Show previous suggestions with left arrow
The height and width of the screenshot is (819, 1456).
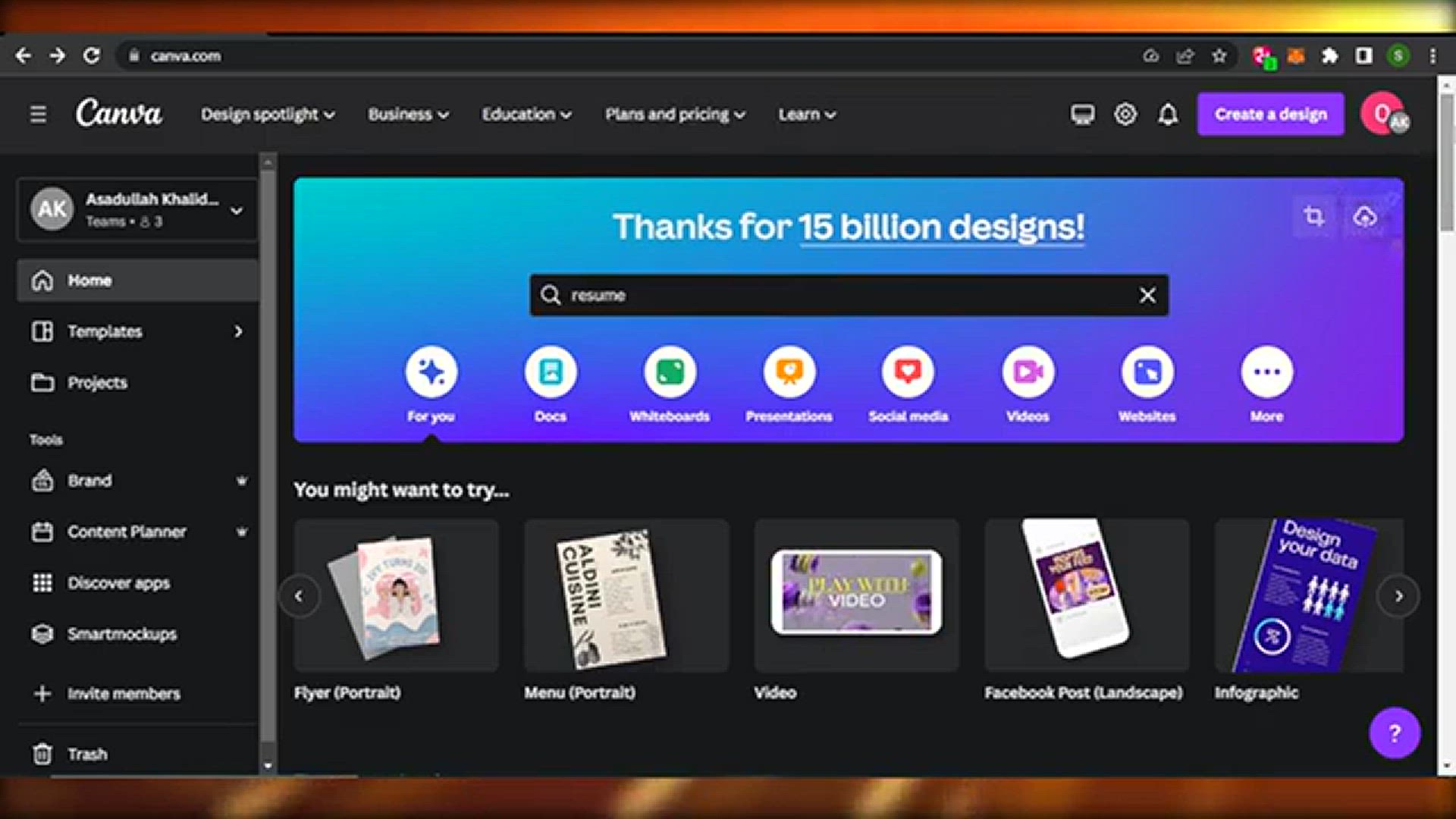tap(299, 596)
